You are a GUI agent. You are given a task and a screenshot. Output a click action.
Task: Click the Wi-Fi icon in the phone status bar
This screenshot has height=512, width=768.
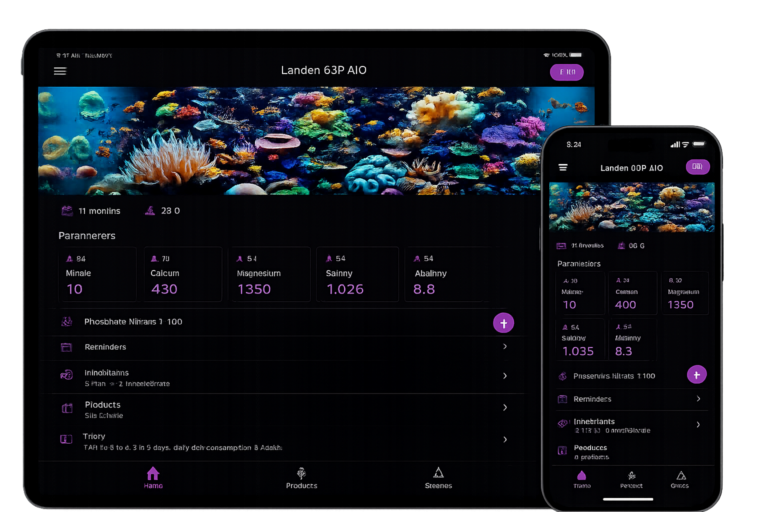pyautogui.click(x=685, y=145)
